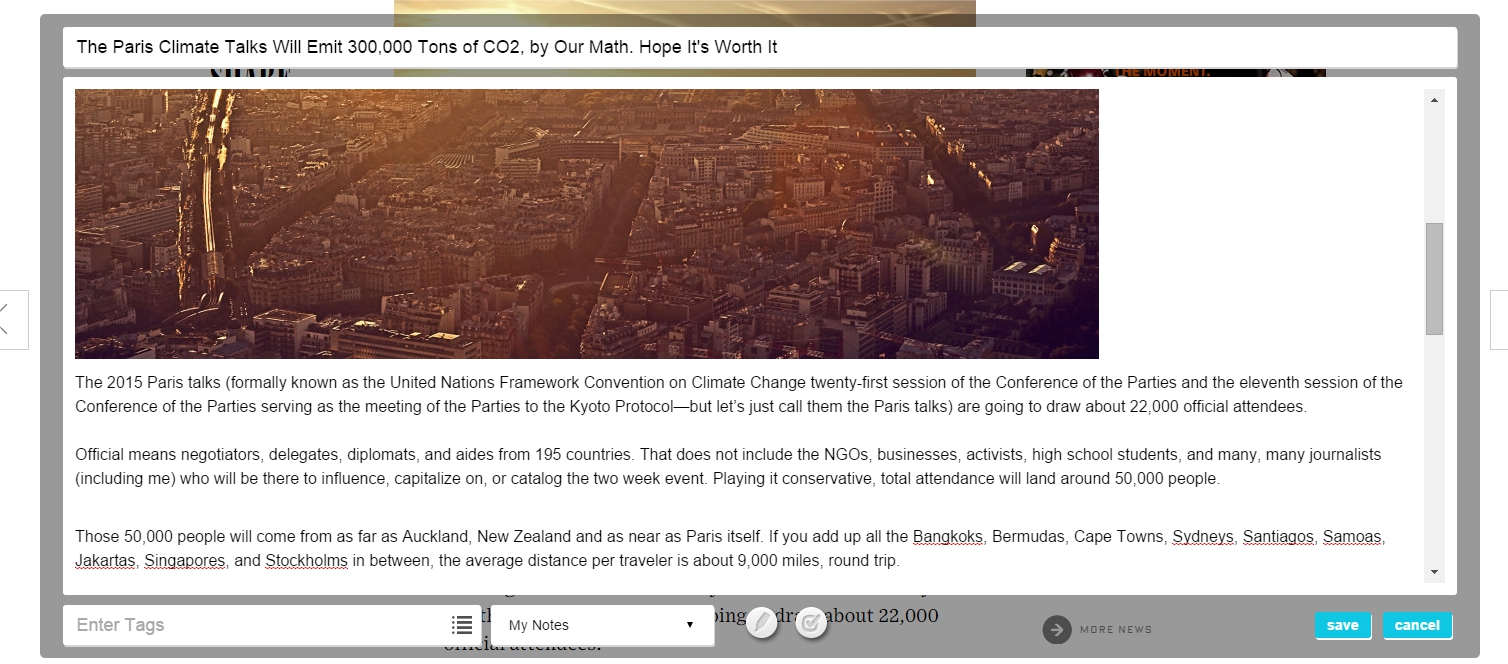Image resolution: width=1508 pixels, height=664 pixels.
Task: Open the tag list icon
Action: point(462,625)
